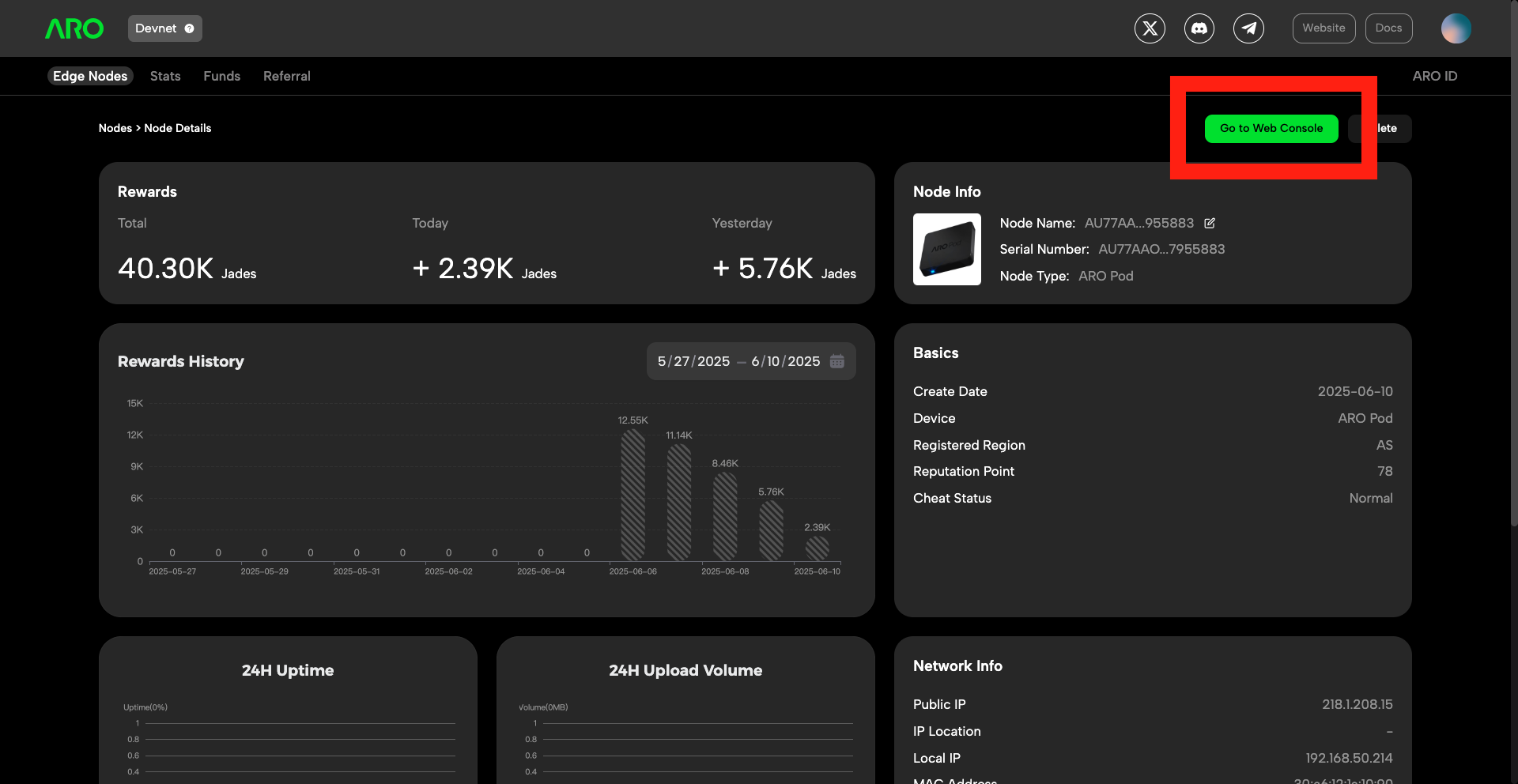Click the Cheat Status Normal value
Viewport: 1518px width, 784px height.
(x=1371, y=498)
